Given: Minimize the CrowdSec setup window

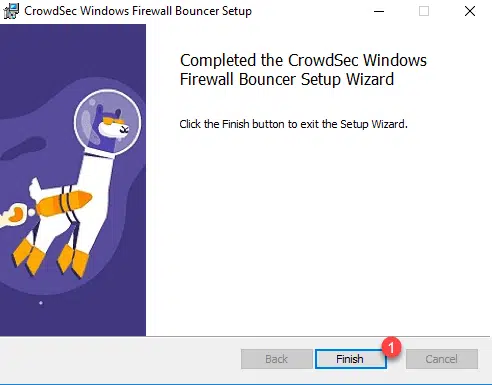Looking at the screenshot, I should 379,11.
